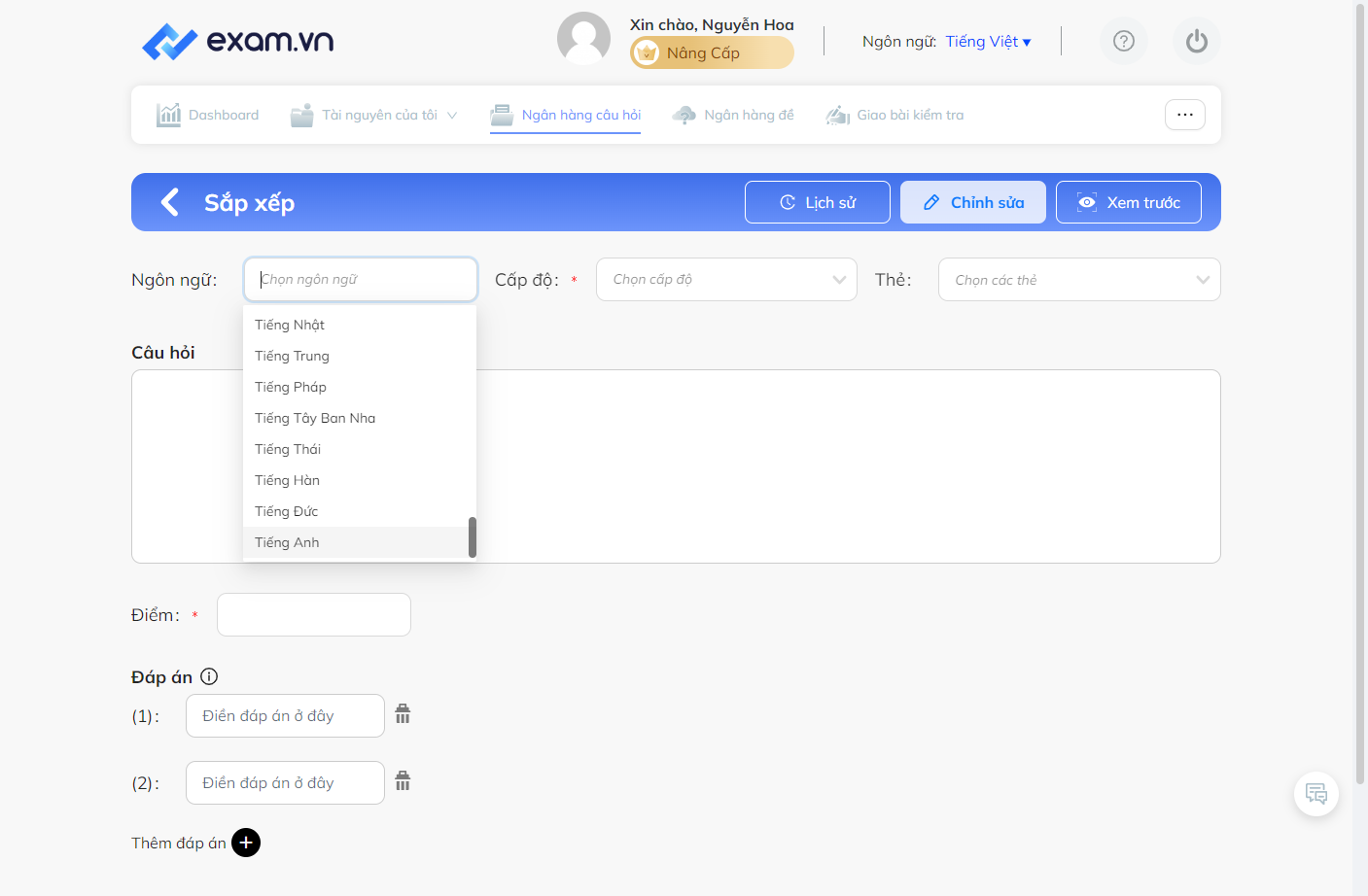Viewport: 1368px width, 896px height.
Task: Select Tiếng Tây Ban Nha option
Action: [x=356, y=418]
